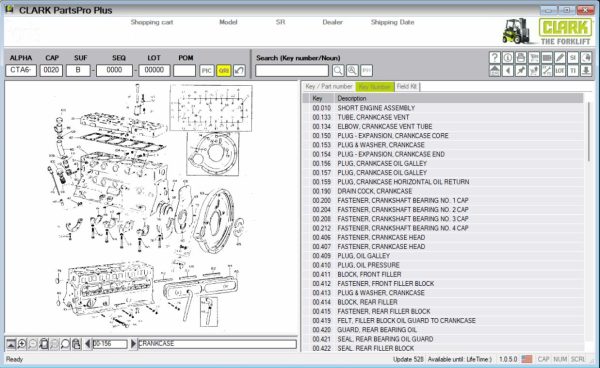600x368 pixels.
Task: Go to previous diagram page arrow
Action: pyautogui.click(x=88, y=344)
